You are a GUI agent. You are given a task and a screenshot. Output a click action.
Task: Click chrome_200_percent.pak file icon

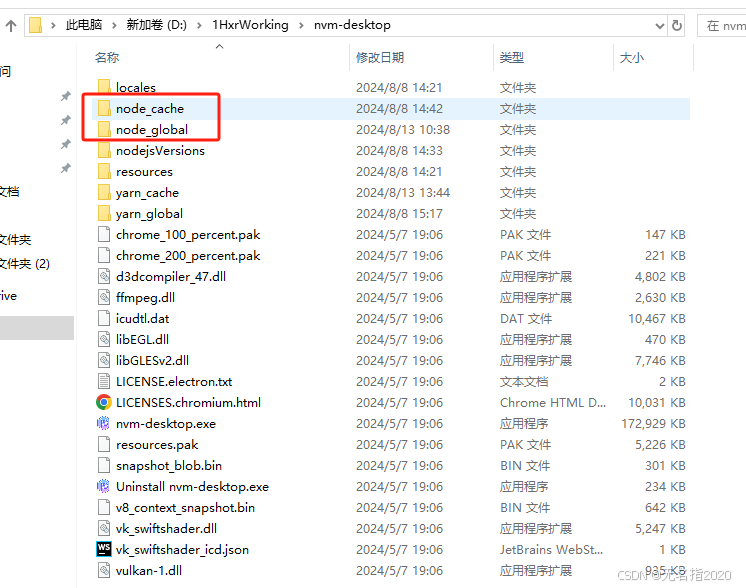coord(104,255)
